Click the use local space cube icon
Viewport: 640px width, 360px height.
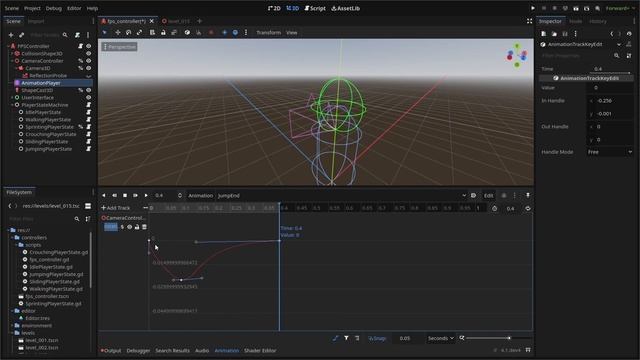tap(187, 32)
